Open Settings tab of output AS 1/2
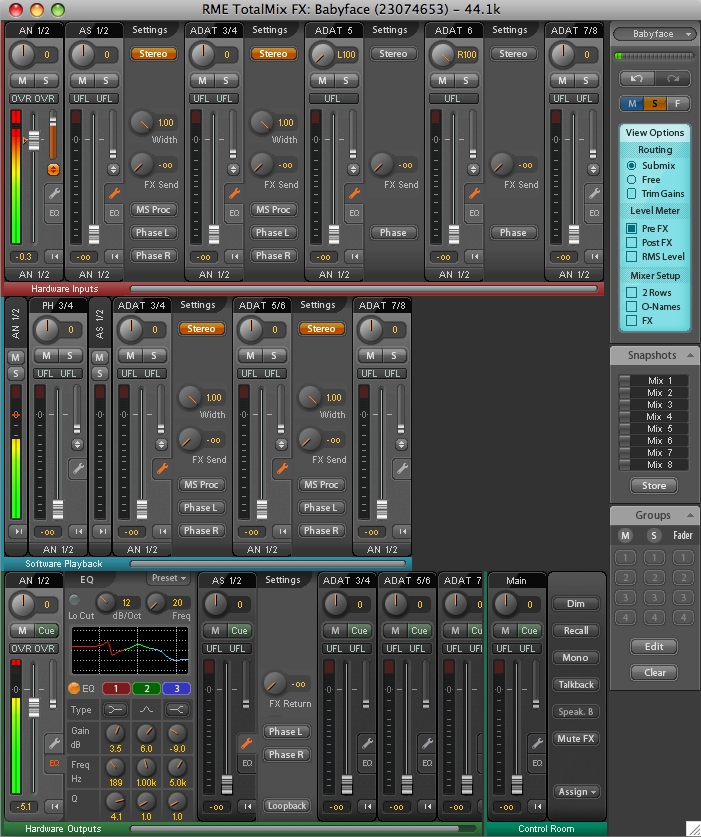701x837 pixels. 282,580
